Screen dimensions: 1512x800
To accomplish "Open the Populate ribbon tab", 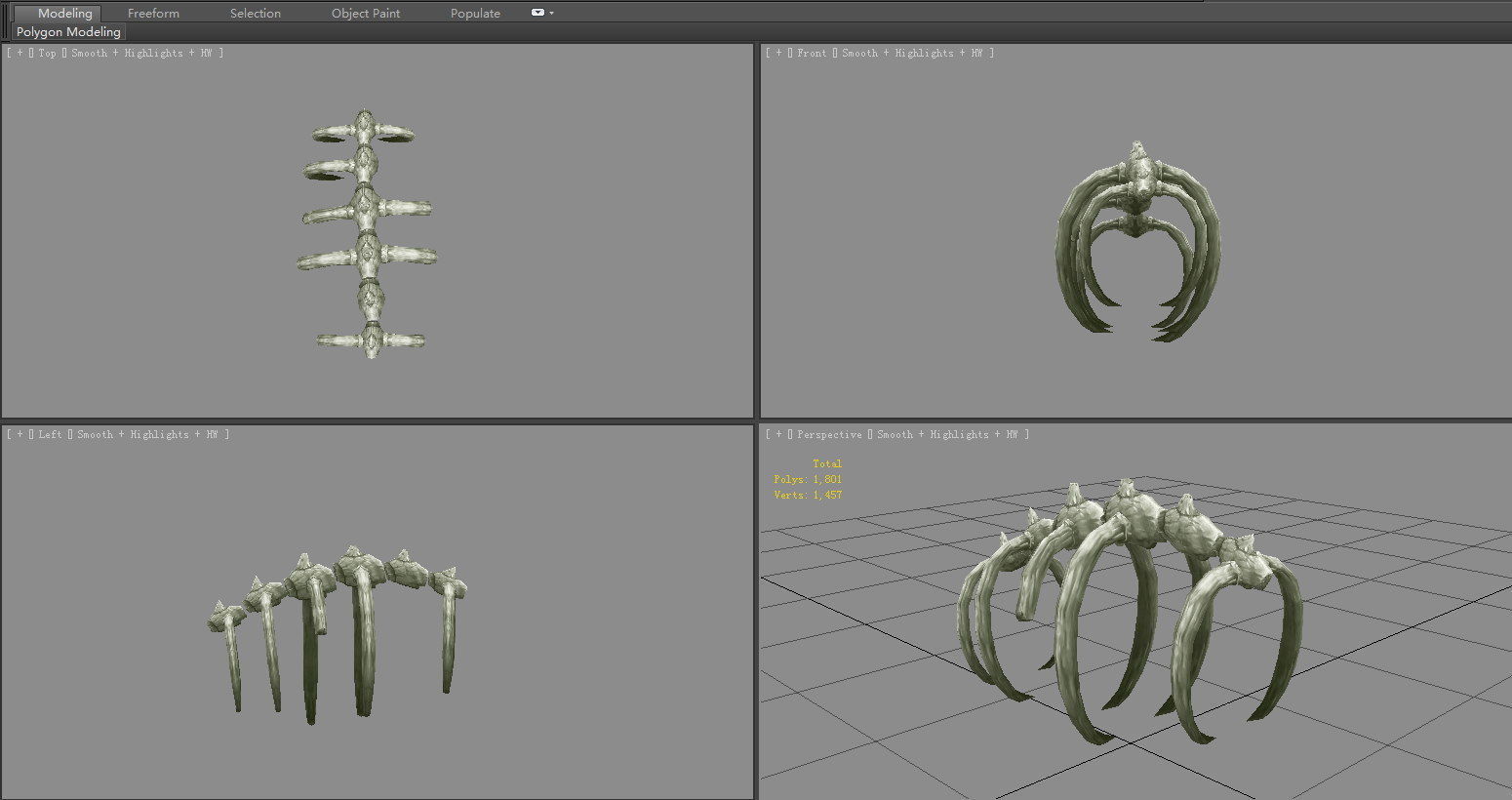I will pyautogui.click(x=475, y=14).
